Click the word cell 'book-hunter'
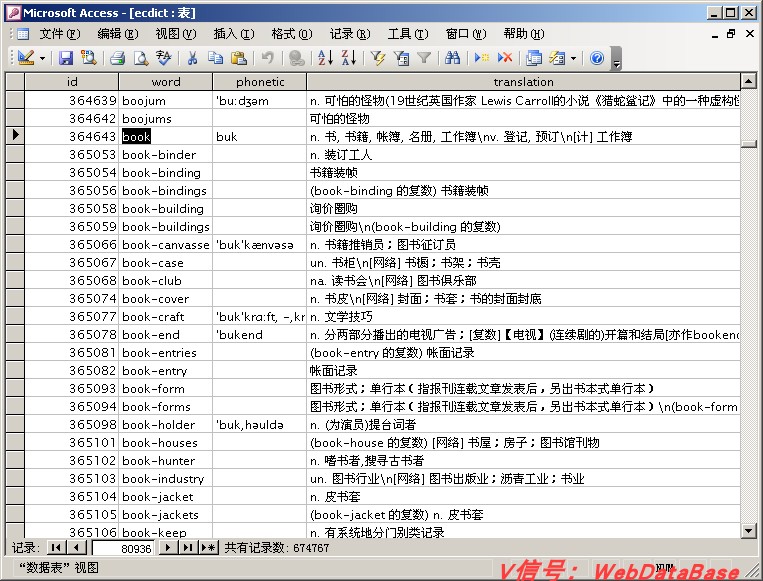 pos(165,460)
